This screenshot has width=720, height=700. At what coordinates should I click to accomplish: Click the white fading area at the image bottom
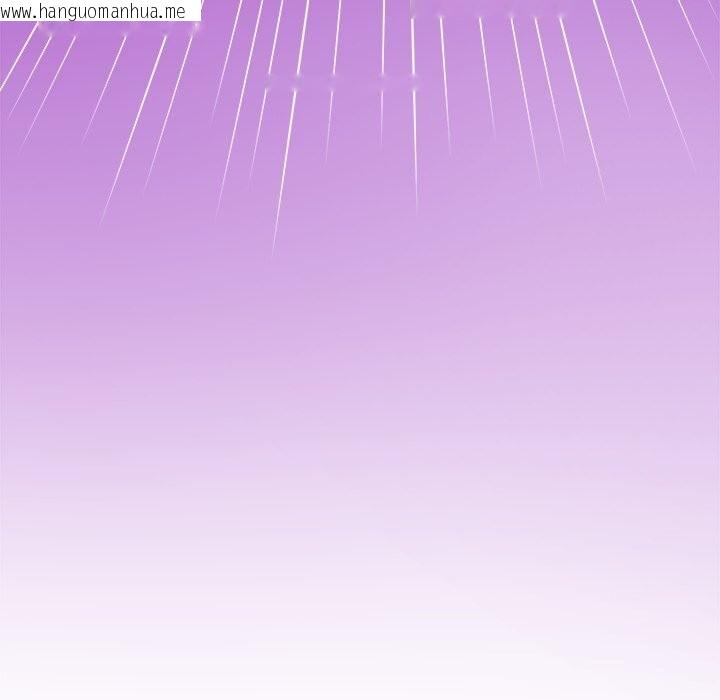click(x=360, y=670)
